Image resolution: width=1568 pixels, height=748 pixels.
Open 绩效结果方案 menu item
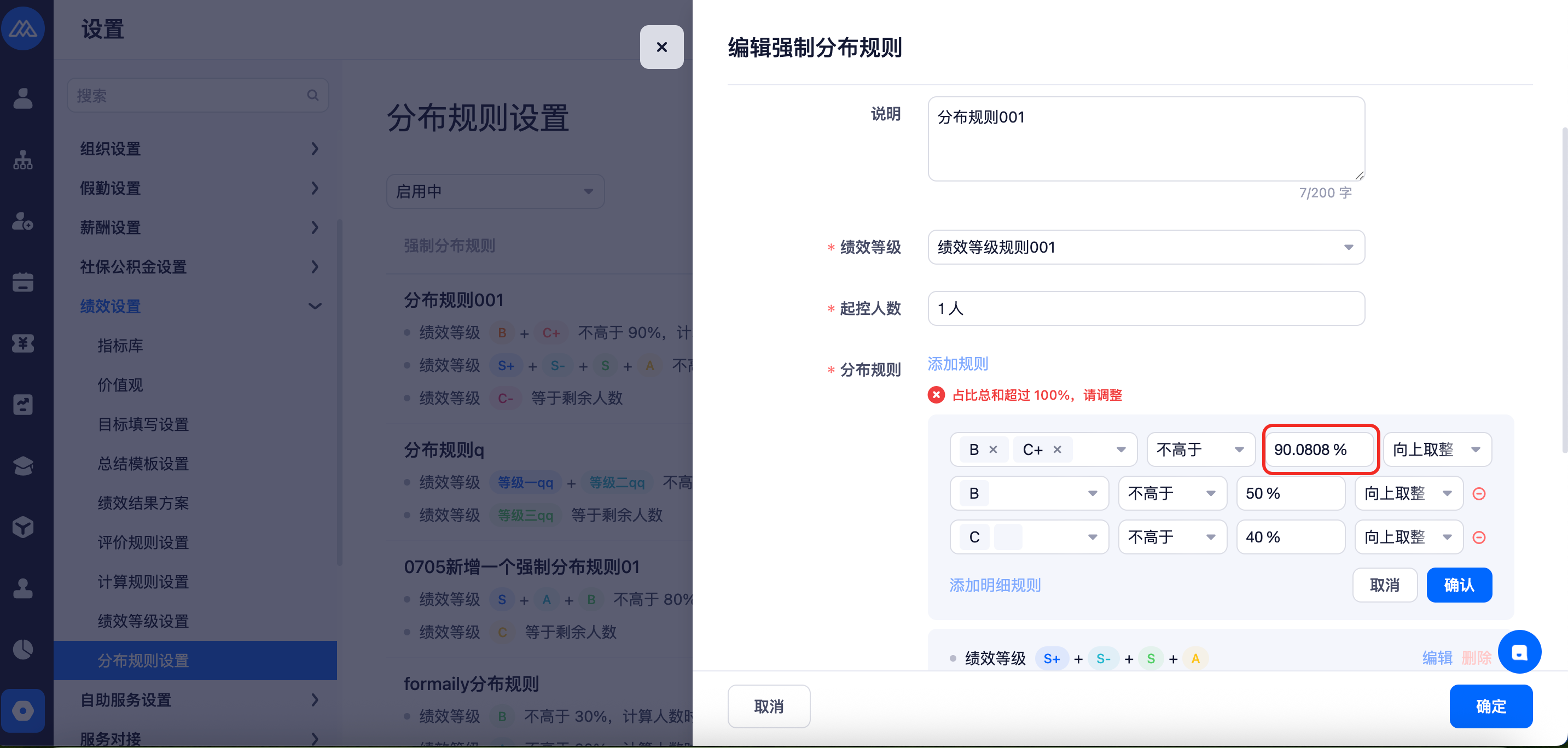tap(144, 504)
